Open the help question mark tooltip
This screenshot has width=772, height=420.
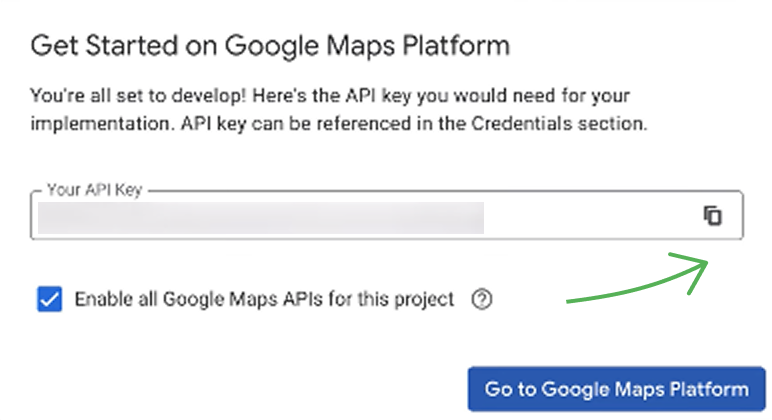point(481,299)
